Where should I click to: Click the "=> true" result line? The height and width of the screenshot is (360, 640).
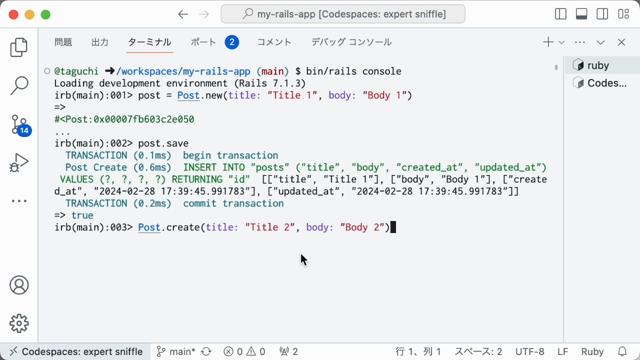click(74, 216)
